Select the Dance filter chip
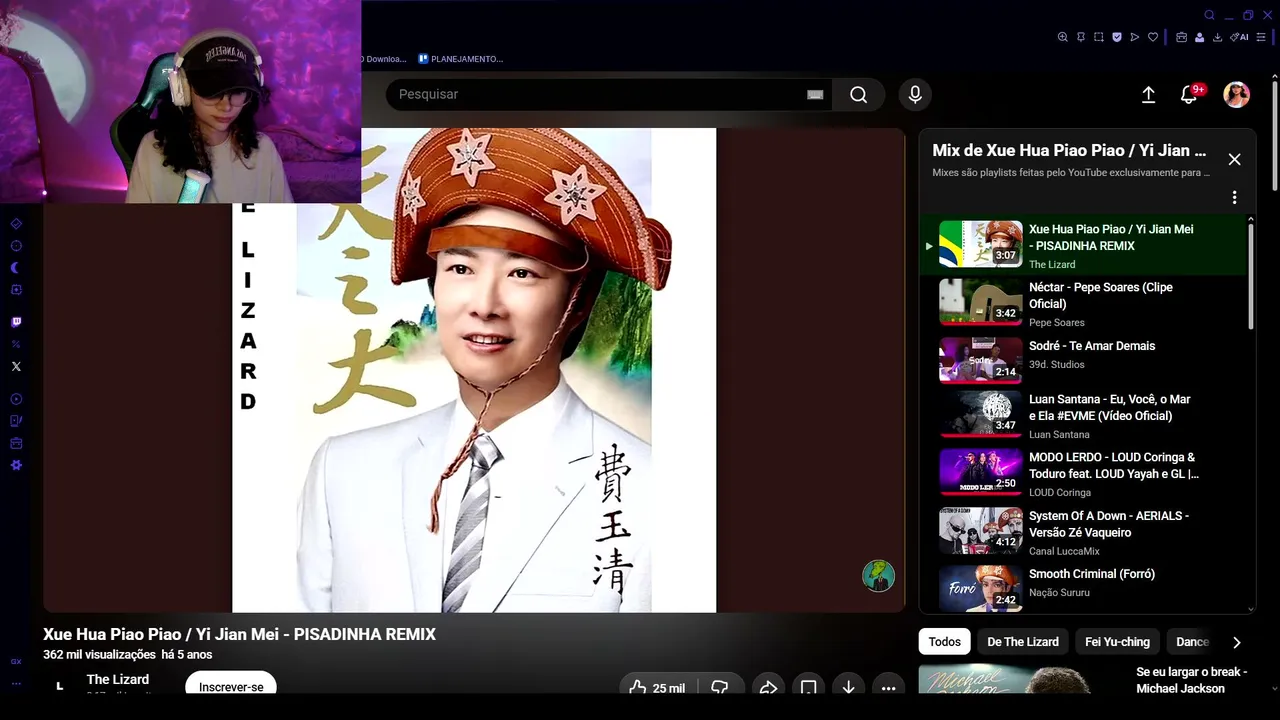 [x=1192, y=642]
